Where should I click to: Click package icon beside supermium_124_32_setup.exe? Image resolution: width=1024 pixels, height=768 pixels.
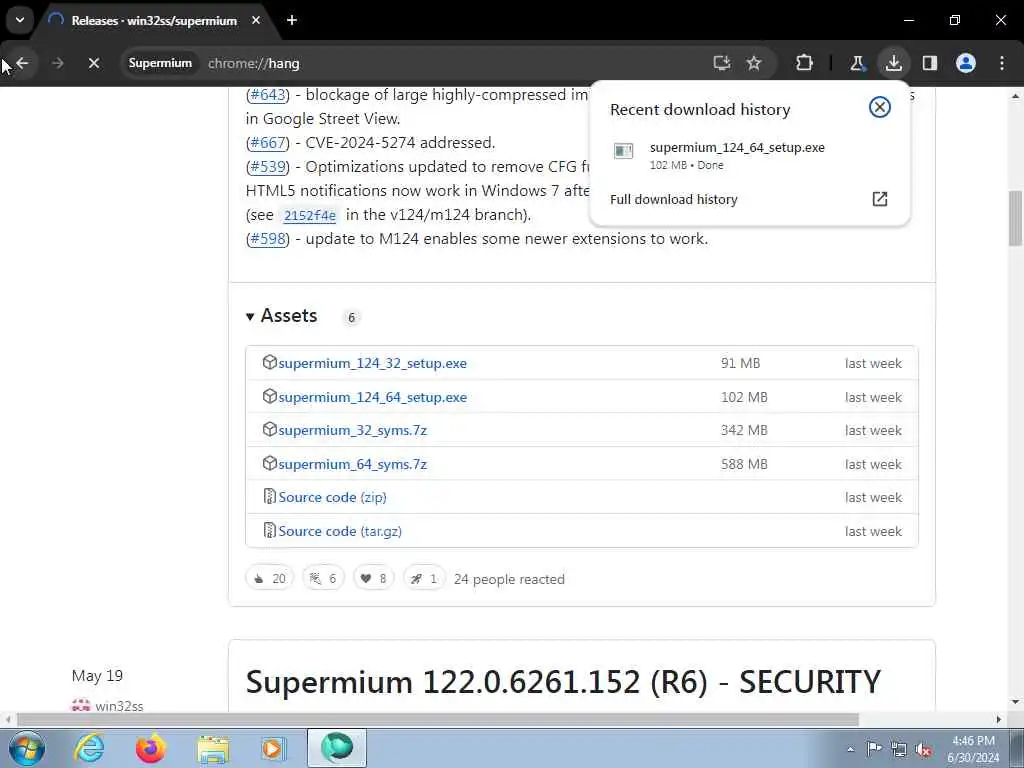click(x=269, y=362)
